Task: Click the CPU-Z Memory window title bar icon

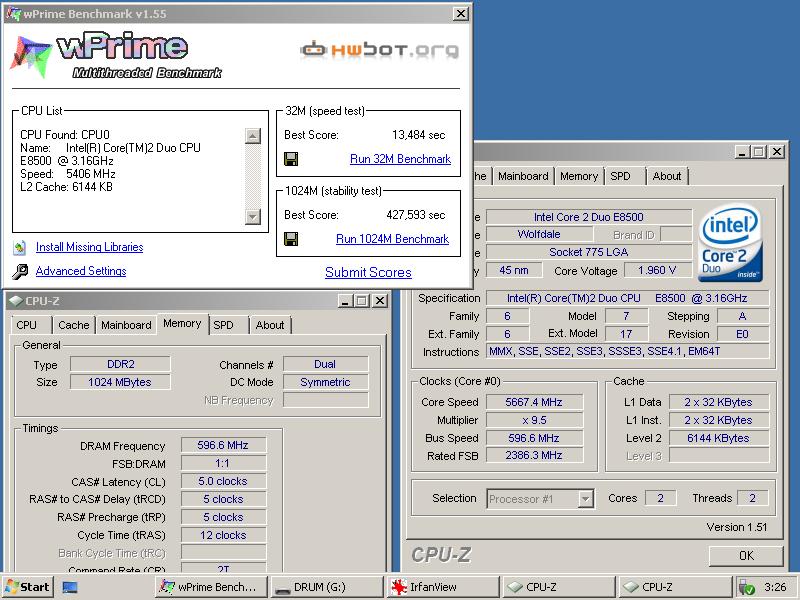Action: coord(16,301)
